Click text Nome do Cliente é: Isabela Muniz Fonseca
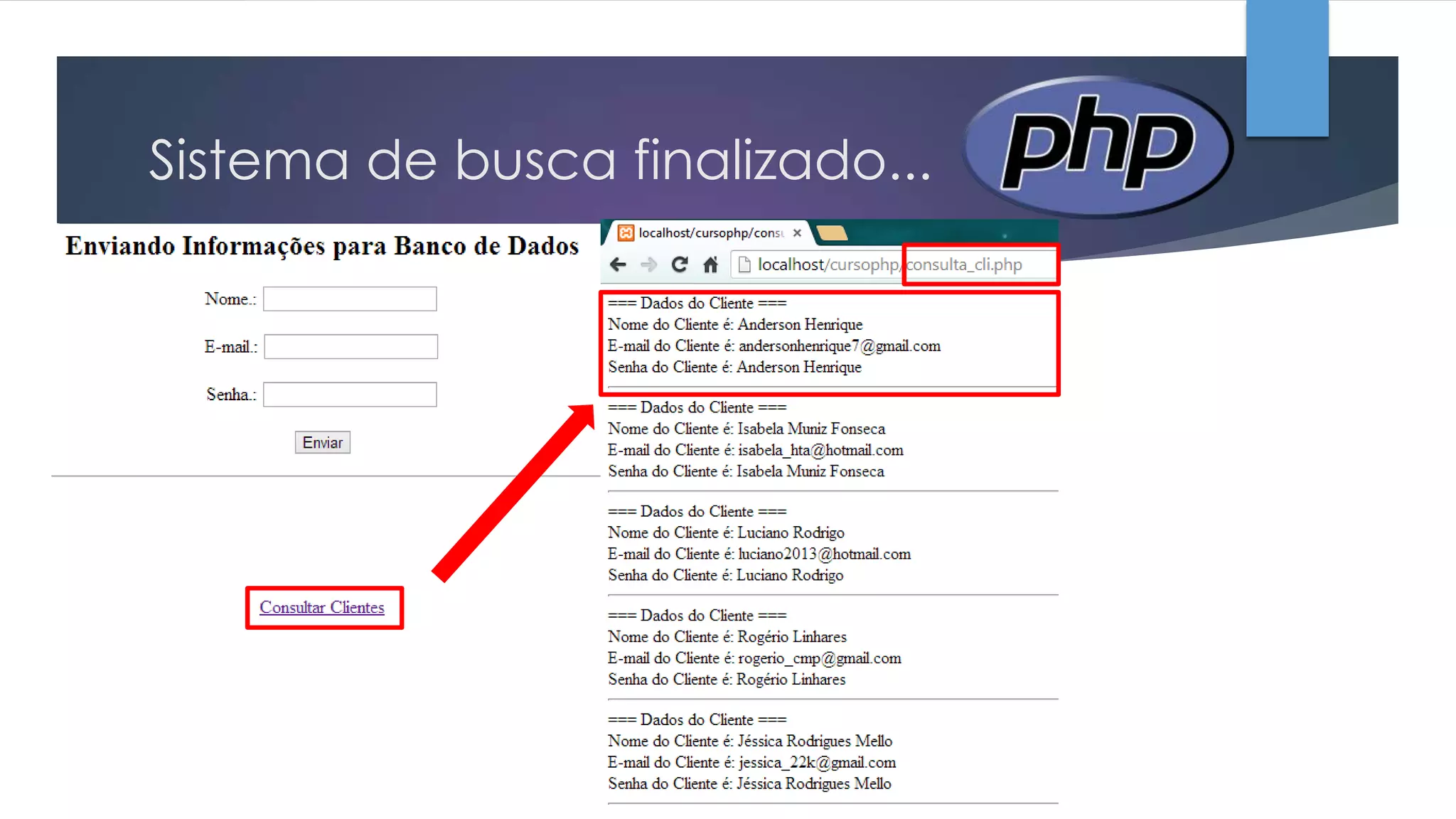This screenshot has height=819, width=1456. pyautogui.click(x=746, y=429)
